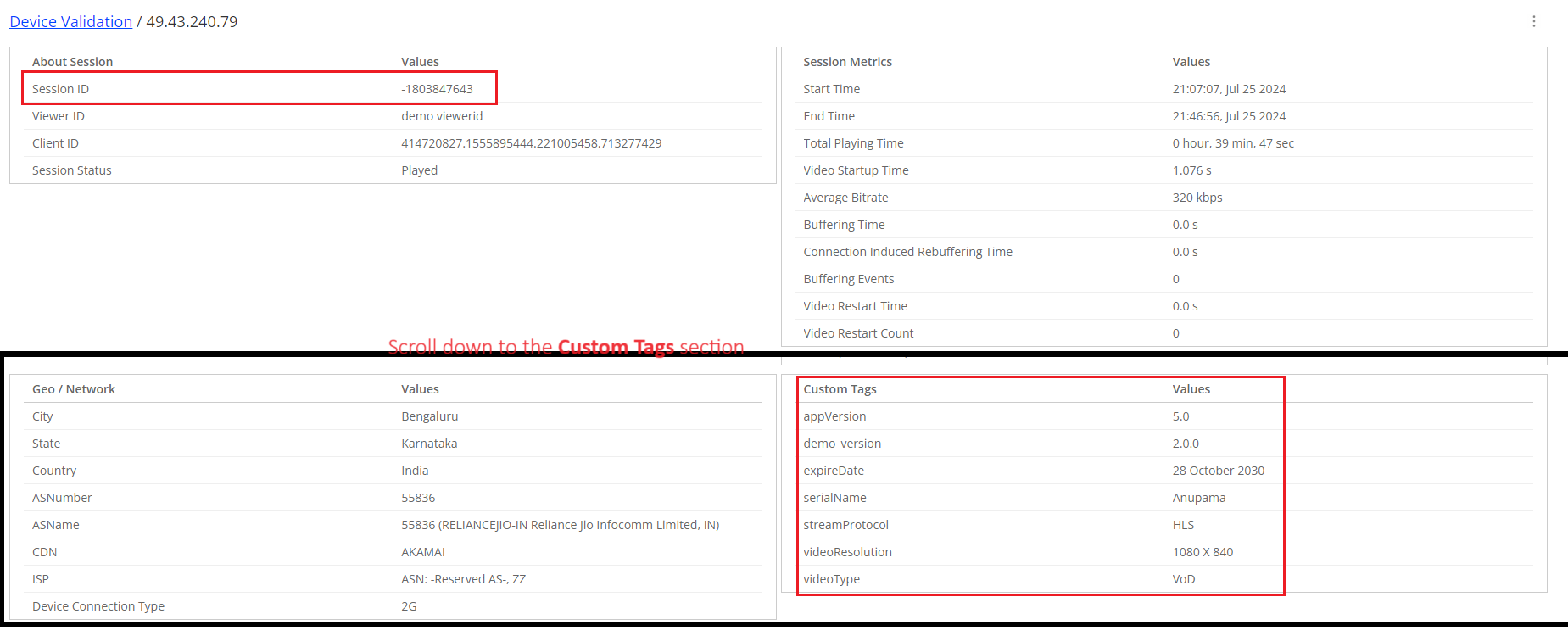The width and height of the screenshot is (1568, 636).
Task: Select the videoResolution 1080 X 840 value
Action: click(1203, 552)
